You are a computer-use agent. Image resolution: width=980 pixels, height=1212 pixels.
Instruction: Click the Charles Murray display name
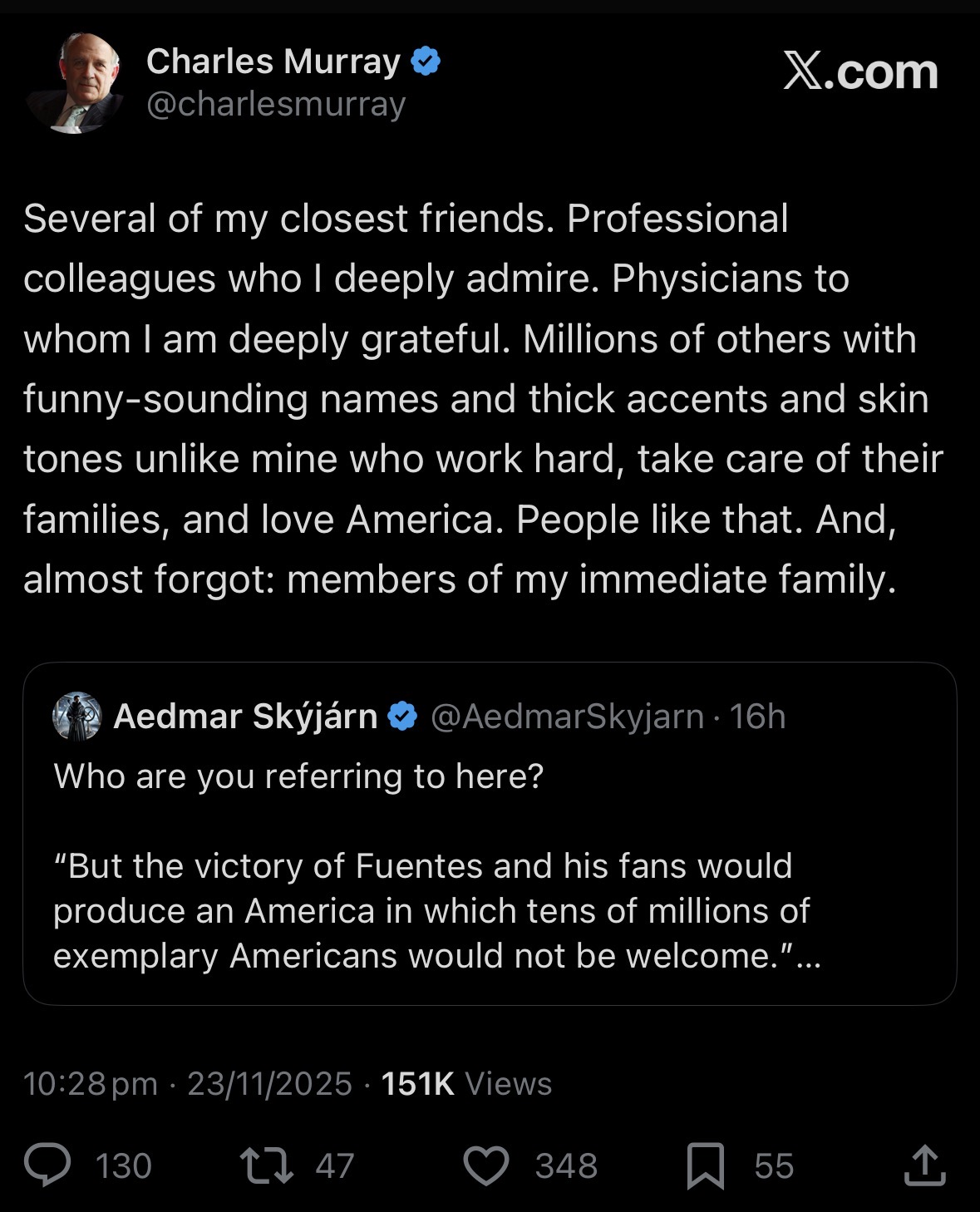point(273,62)
